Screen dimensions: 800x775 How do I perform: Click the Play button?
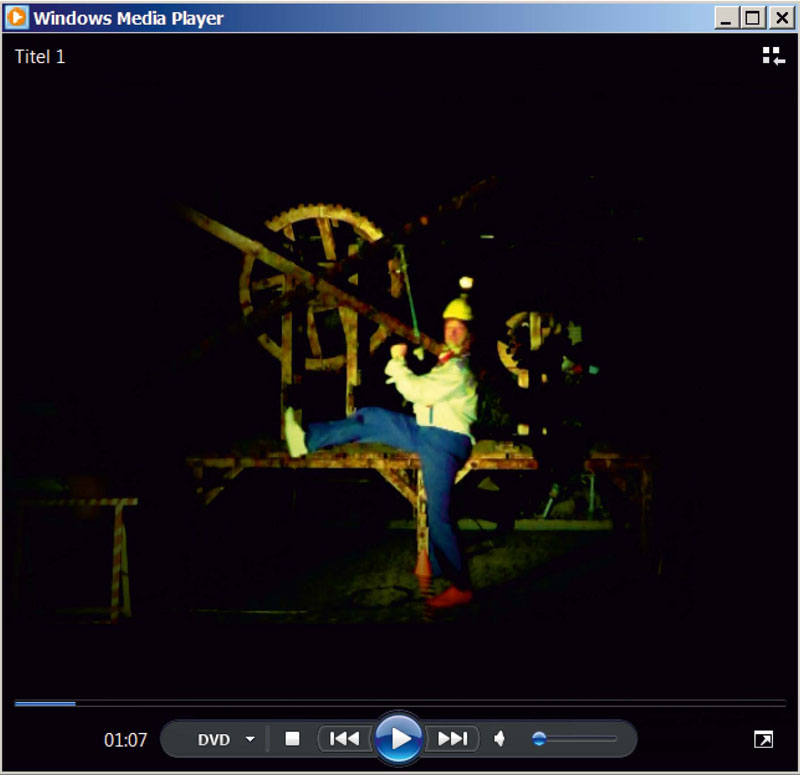pyautogui.click(x=399, y=738)
